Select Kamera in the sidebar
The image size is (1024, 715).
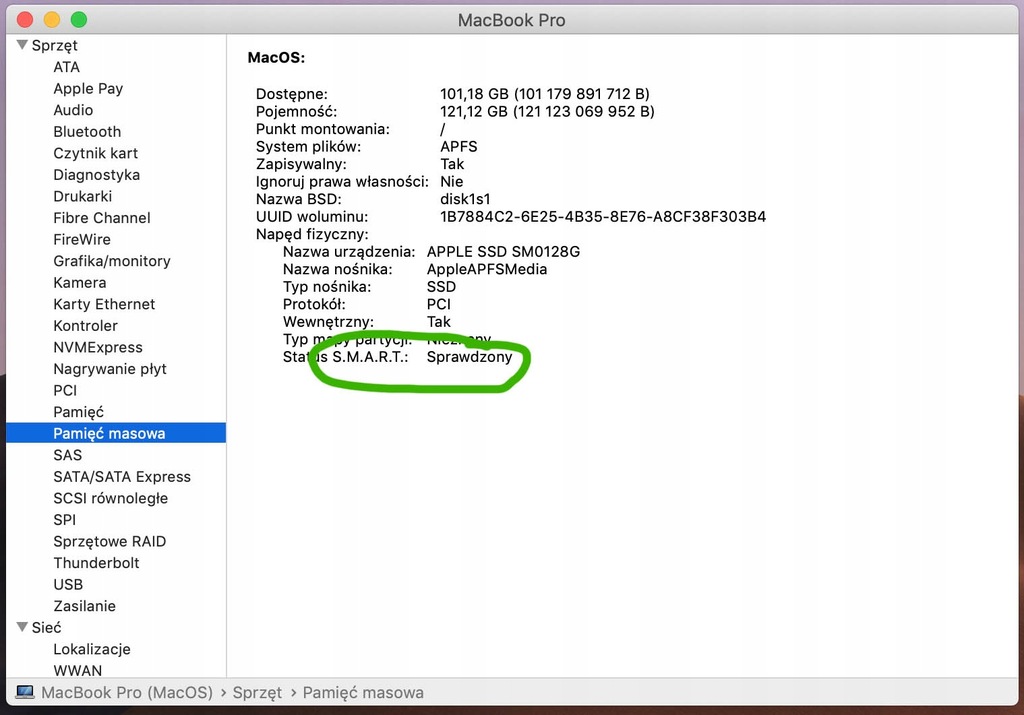tap(80, 282)
